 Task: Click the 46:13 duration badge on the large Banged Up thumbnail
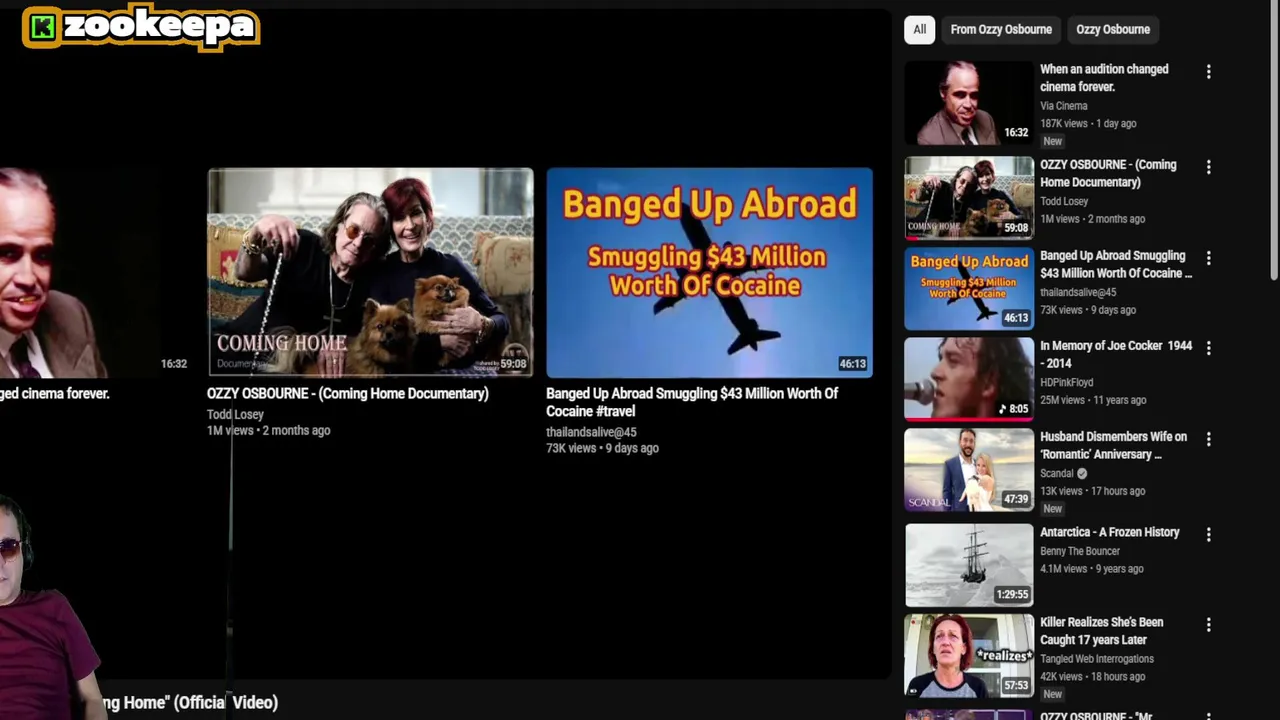pyautogui.click(x=852, y=364)
